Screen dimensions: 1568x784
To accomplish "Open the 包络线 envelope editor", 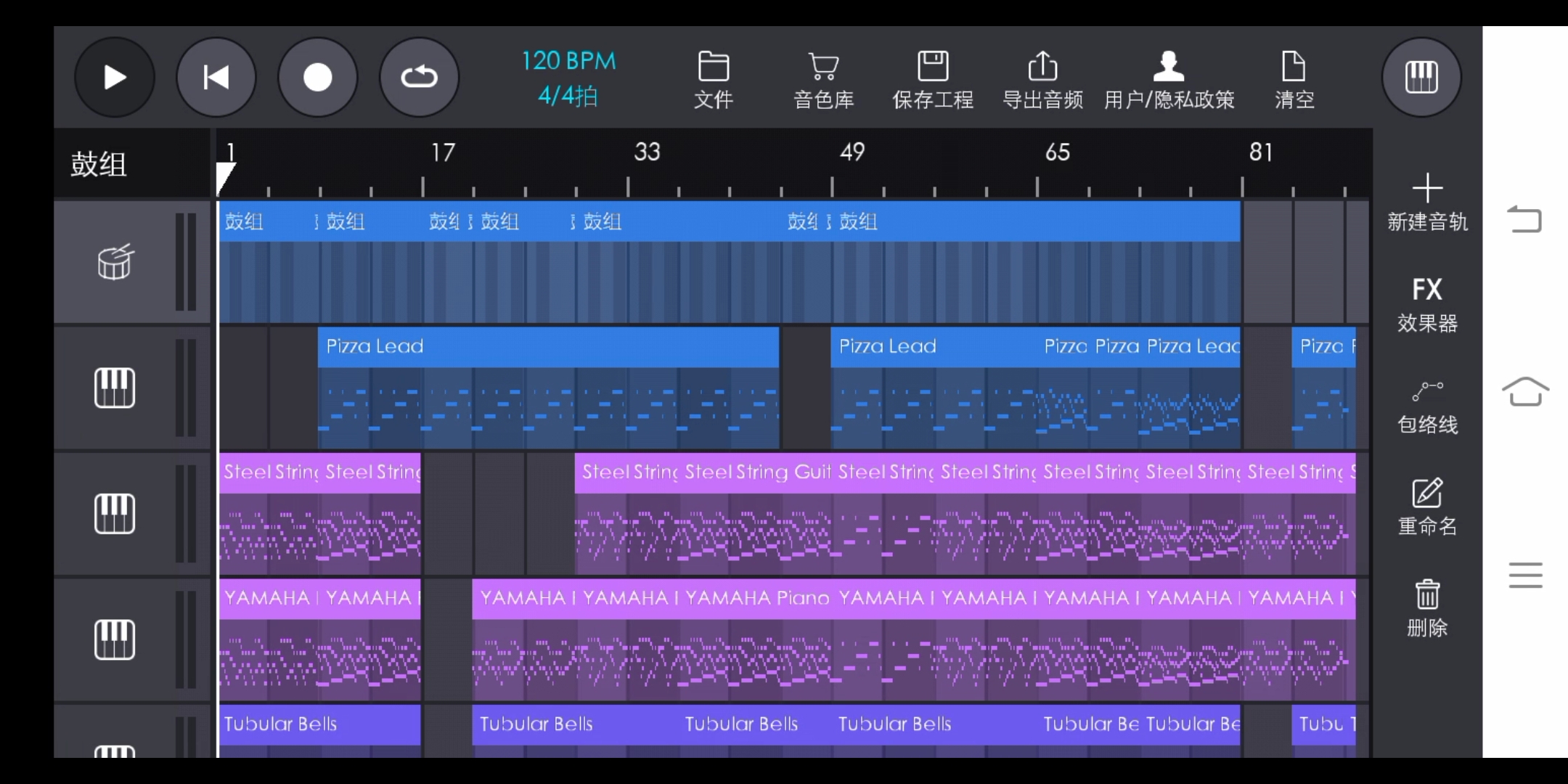I will coord(1427,407).
